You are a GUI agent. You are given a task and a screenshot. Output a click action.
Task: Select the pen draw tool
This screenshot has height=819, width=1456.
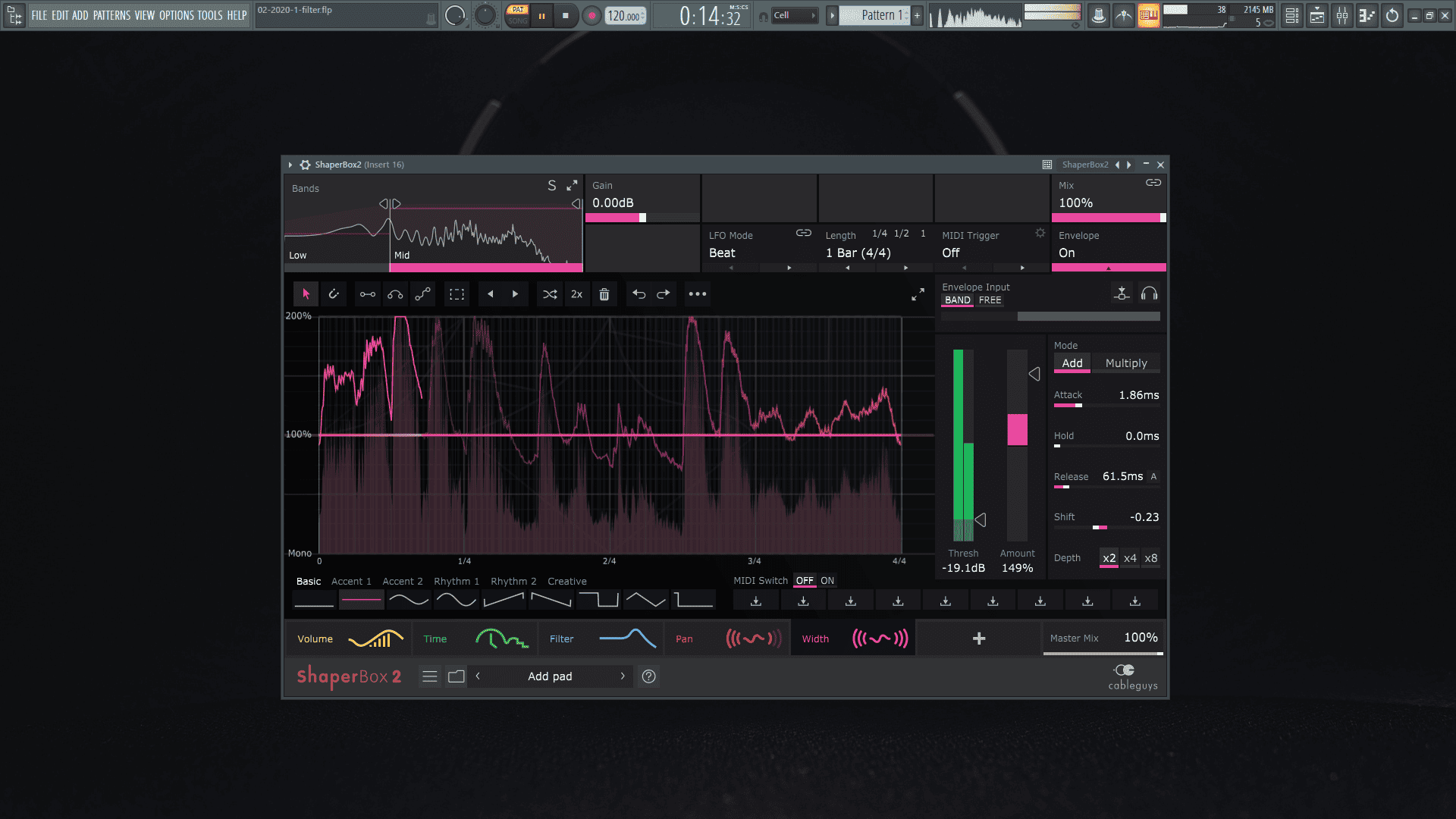[334, 294]
